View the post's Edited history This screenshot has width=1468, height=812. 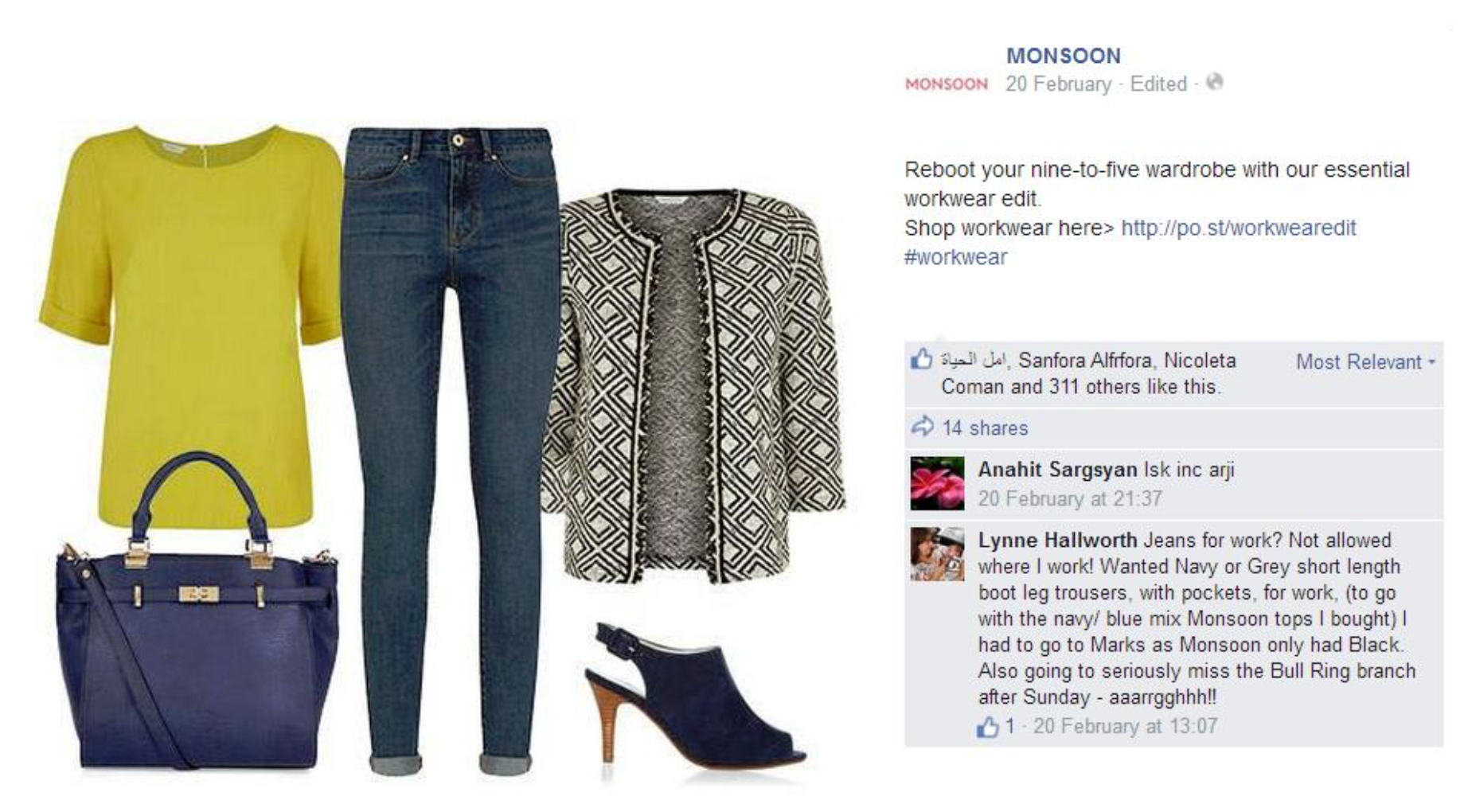tap(1158, 84)
